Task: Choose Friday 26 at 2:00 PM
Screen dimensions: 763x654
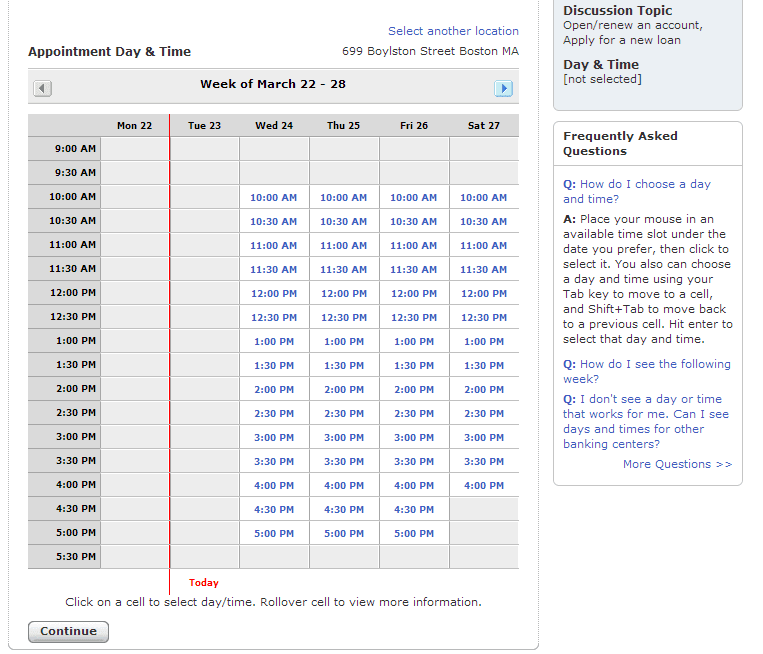Action: (414, 390)
